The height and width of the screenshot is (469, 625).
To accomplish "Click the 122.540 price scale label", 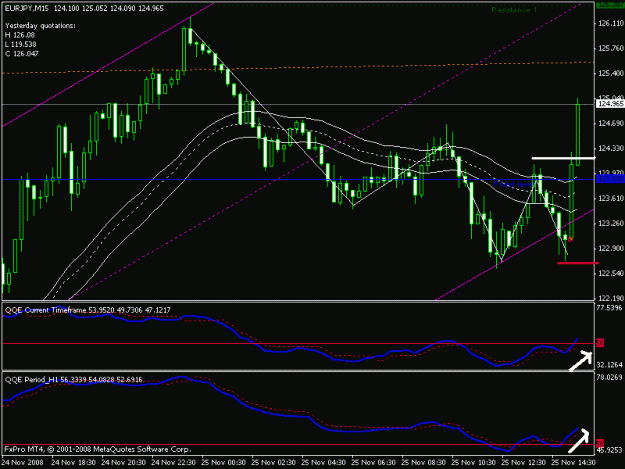I will pos(611,273).
